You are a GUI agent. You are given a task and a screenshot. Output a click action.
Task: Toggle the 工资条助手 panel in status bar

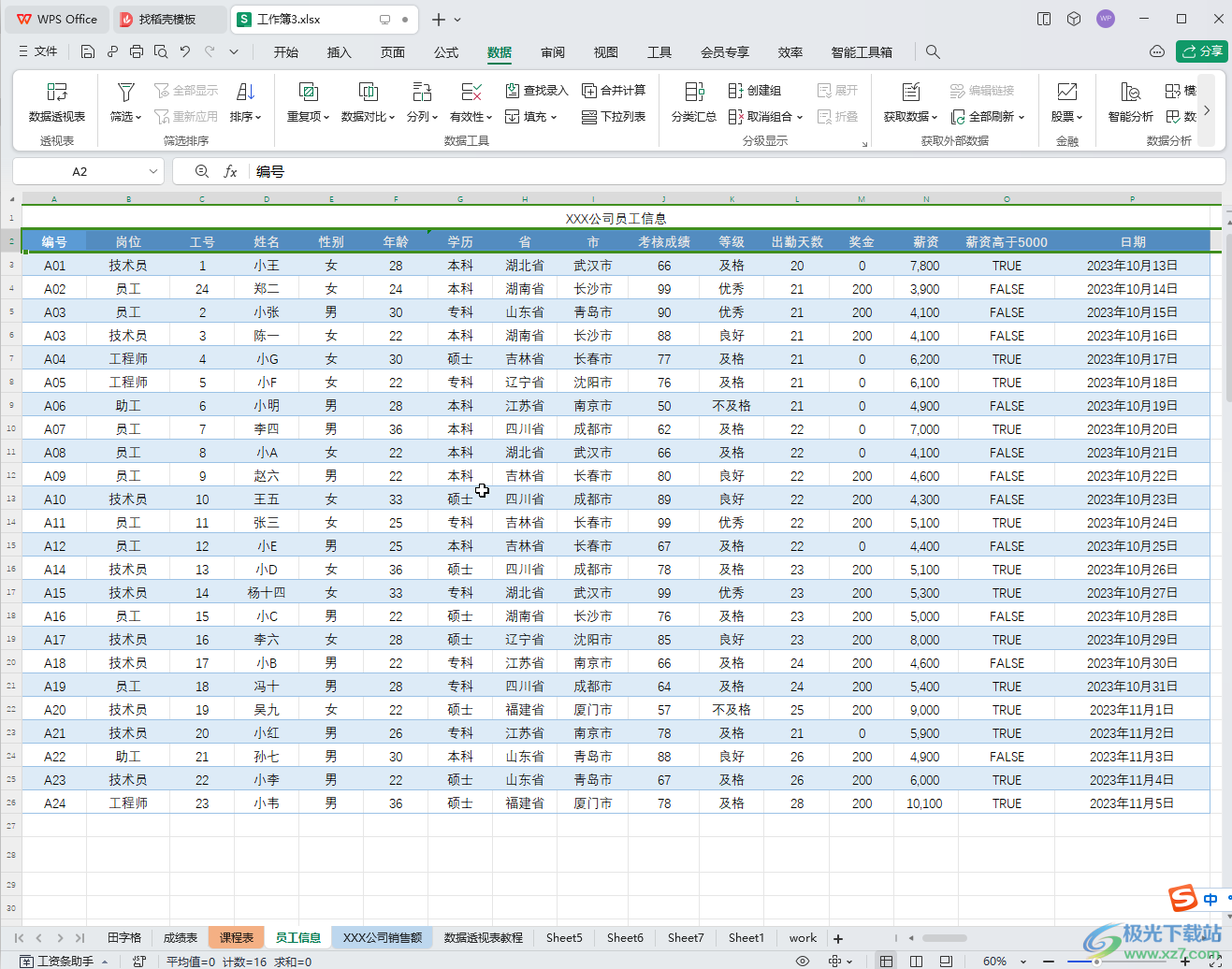(x=64, y=961)
